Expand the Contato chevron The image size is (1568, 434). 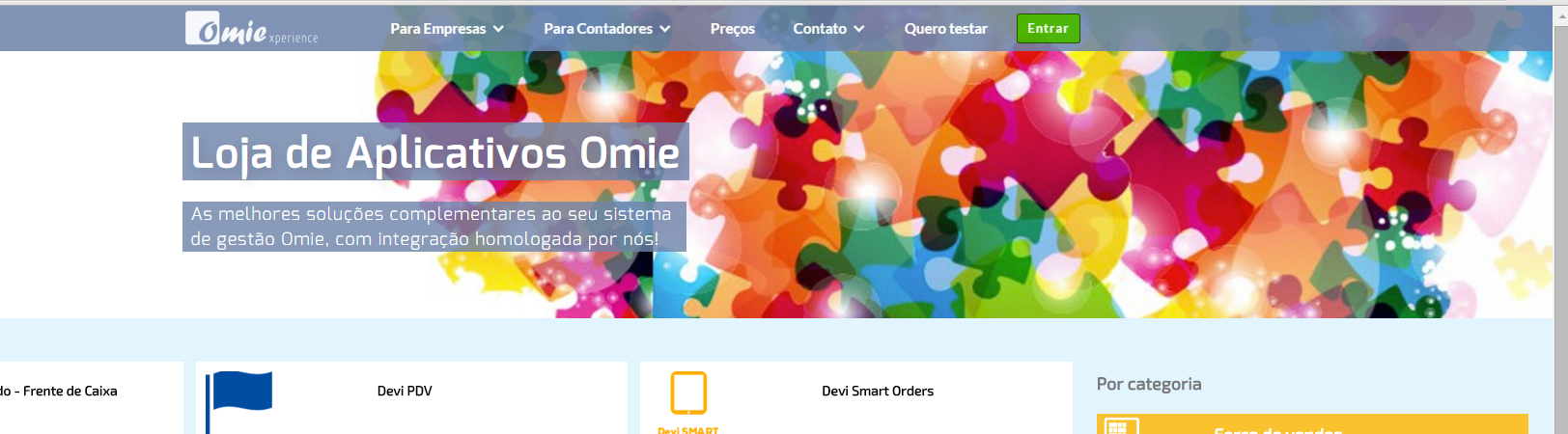point(859,29)
